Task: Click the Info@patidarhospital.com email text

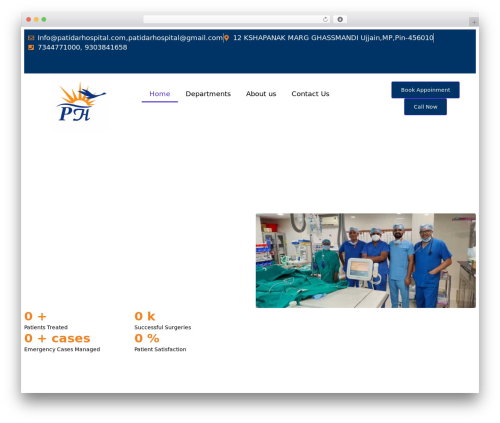Action: (x=130, y=38)
